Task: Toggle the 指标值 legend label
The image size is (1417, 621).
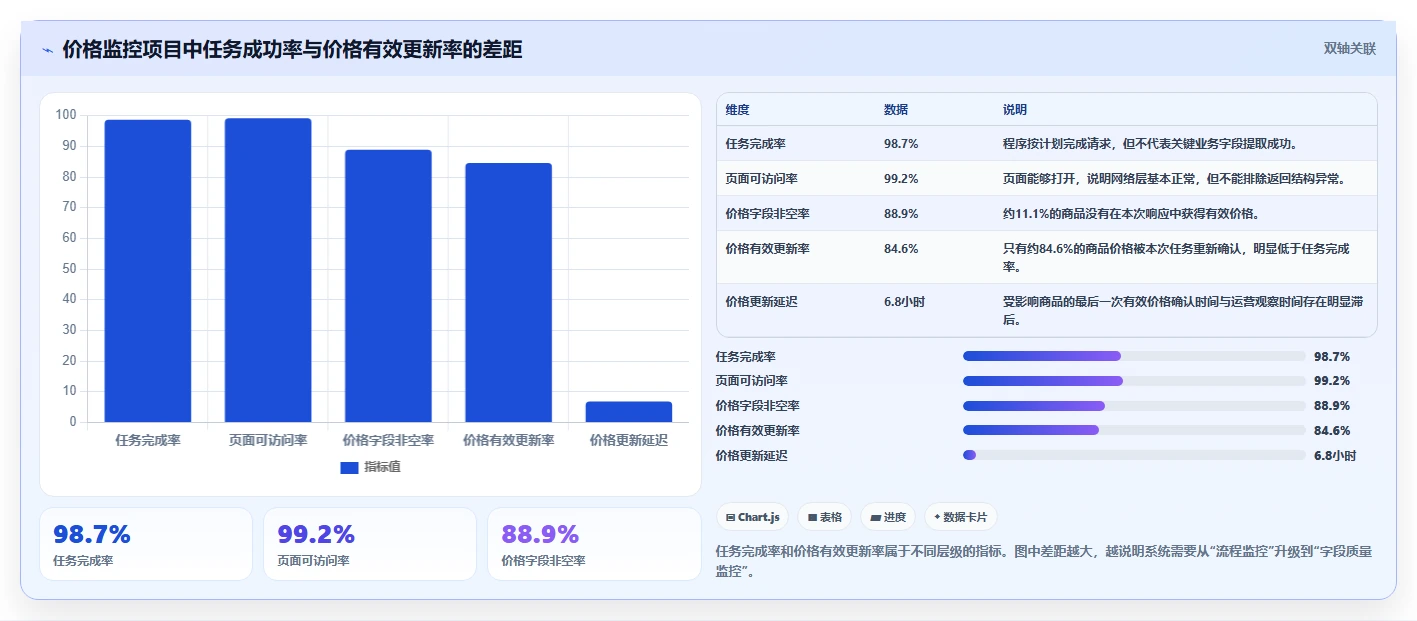Action: tap(382, 467)
